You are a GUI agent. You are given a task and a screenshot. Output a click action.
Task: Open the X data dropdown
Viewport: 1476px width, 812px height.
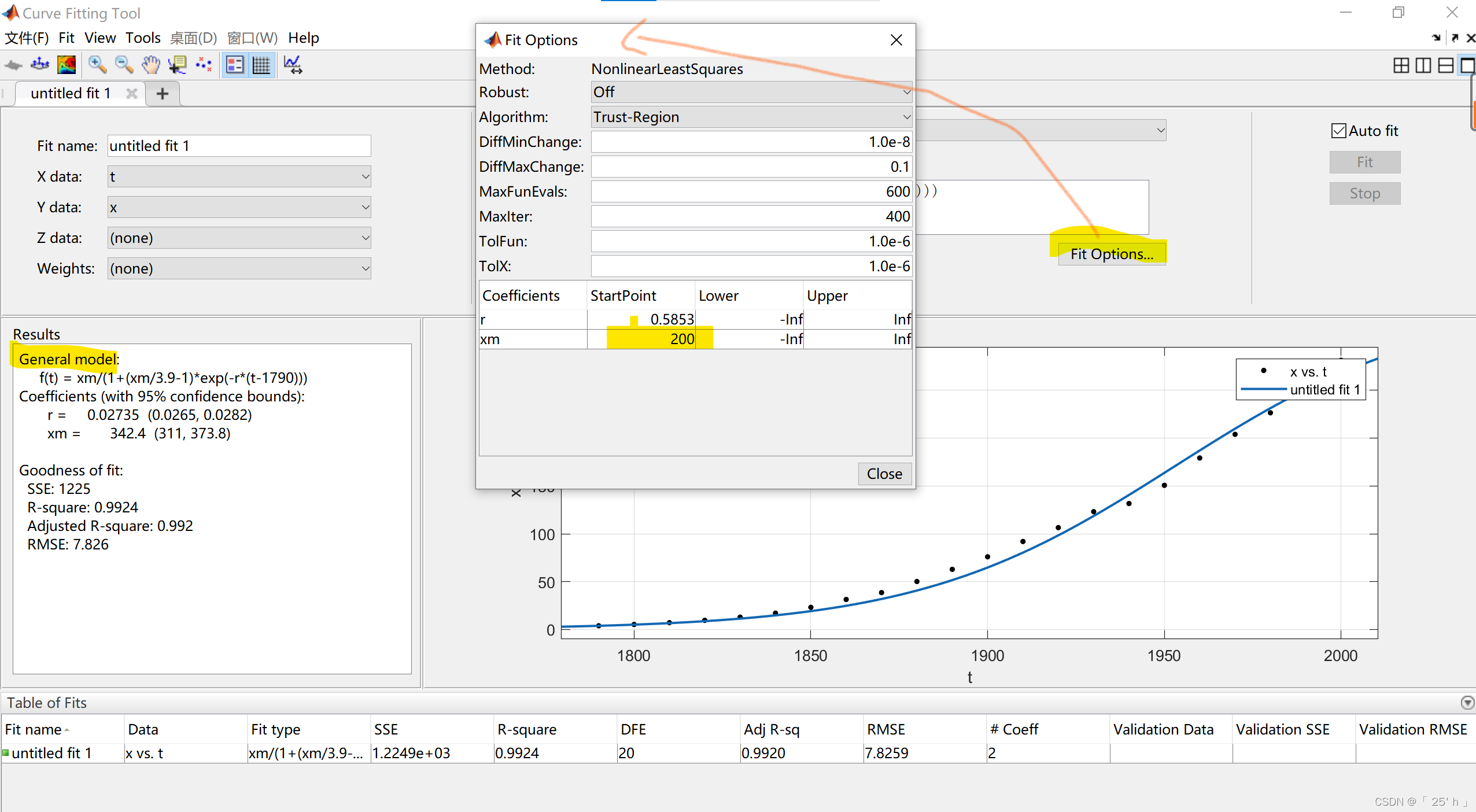click(x=239, y=176)
